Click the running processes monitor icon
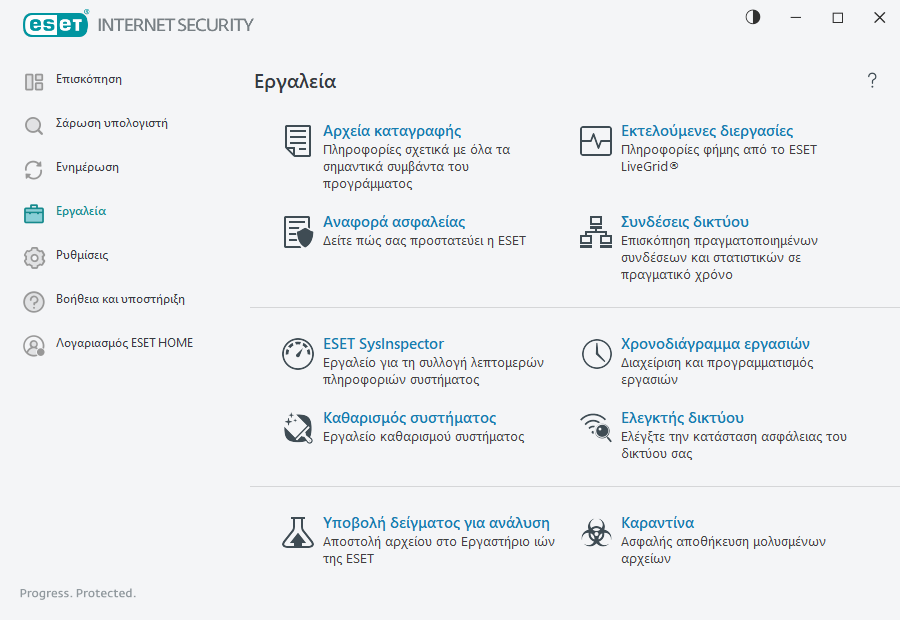Viewport: 900px width, 620px height. [596, 141]
